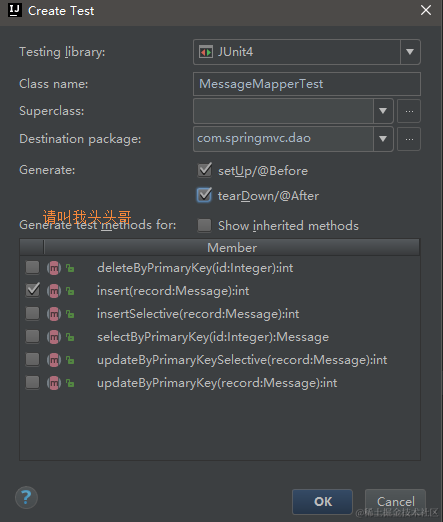The height and width of the screenshot is (522, 443).
Task: Click method icon of insertSelective row
Action: point(54,314)
